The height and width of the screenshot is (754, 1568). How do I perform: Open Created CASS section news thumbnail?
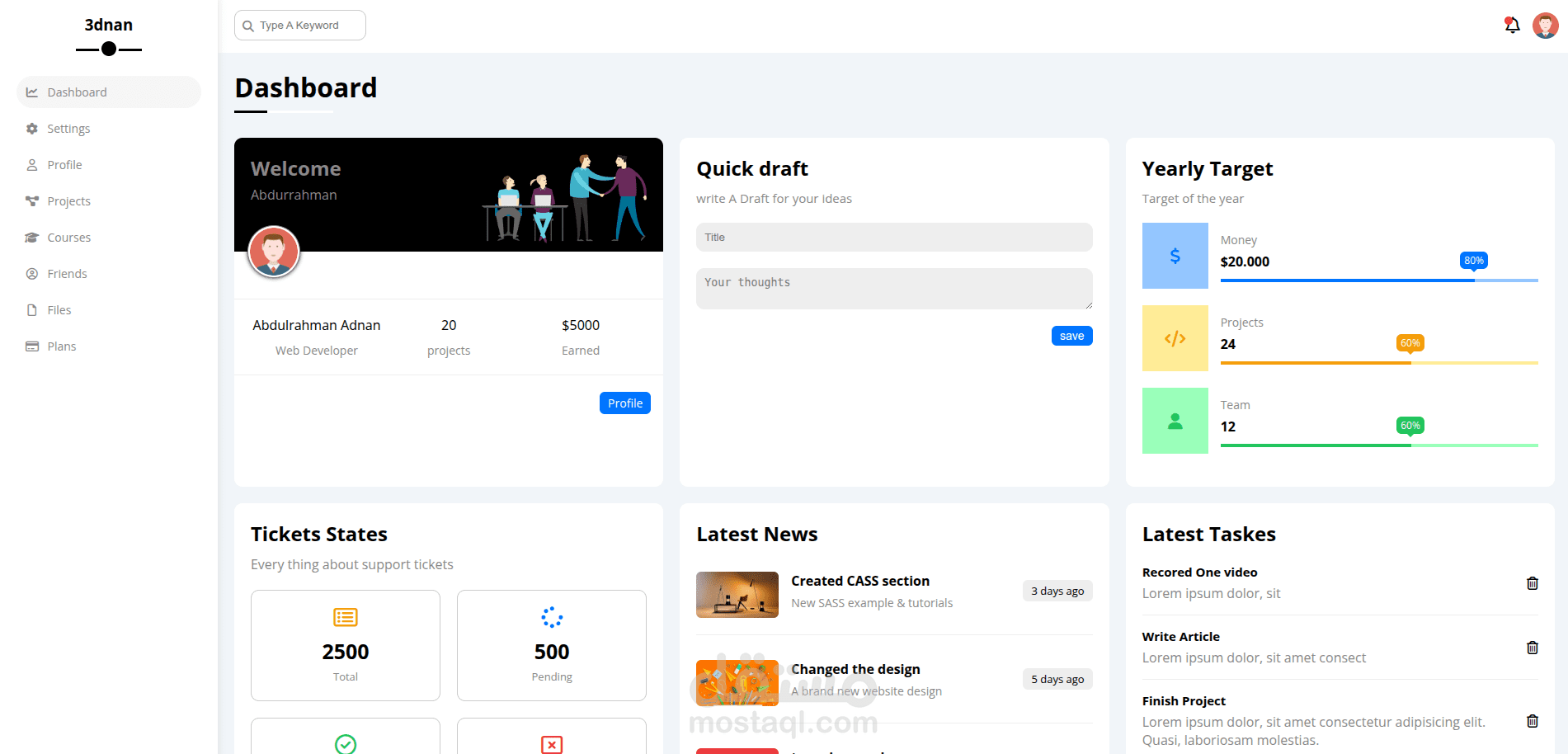tap(737, 595)
